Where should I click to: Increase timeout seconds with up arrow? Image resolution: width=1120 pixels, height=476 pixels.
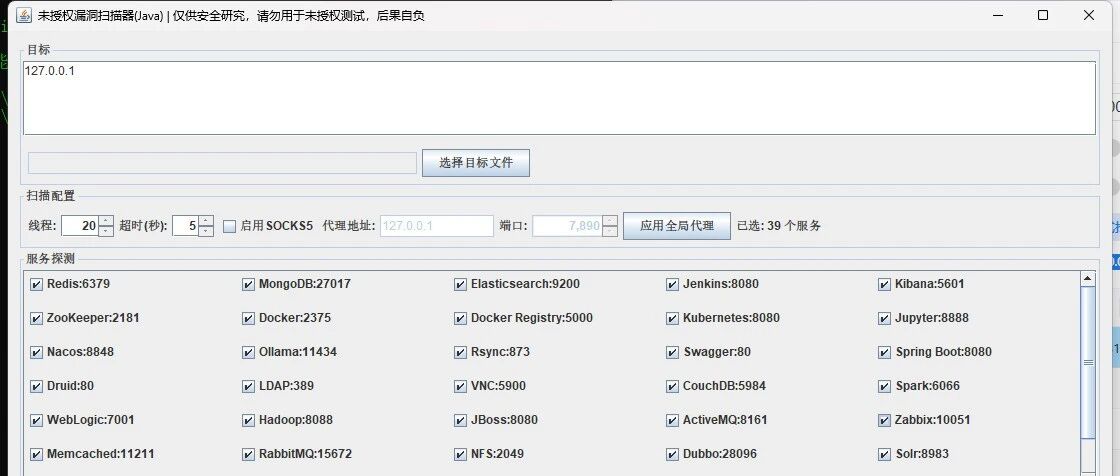pos(206,221)
